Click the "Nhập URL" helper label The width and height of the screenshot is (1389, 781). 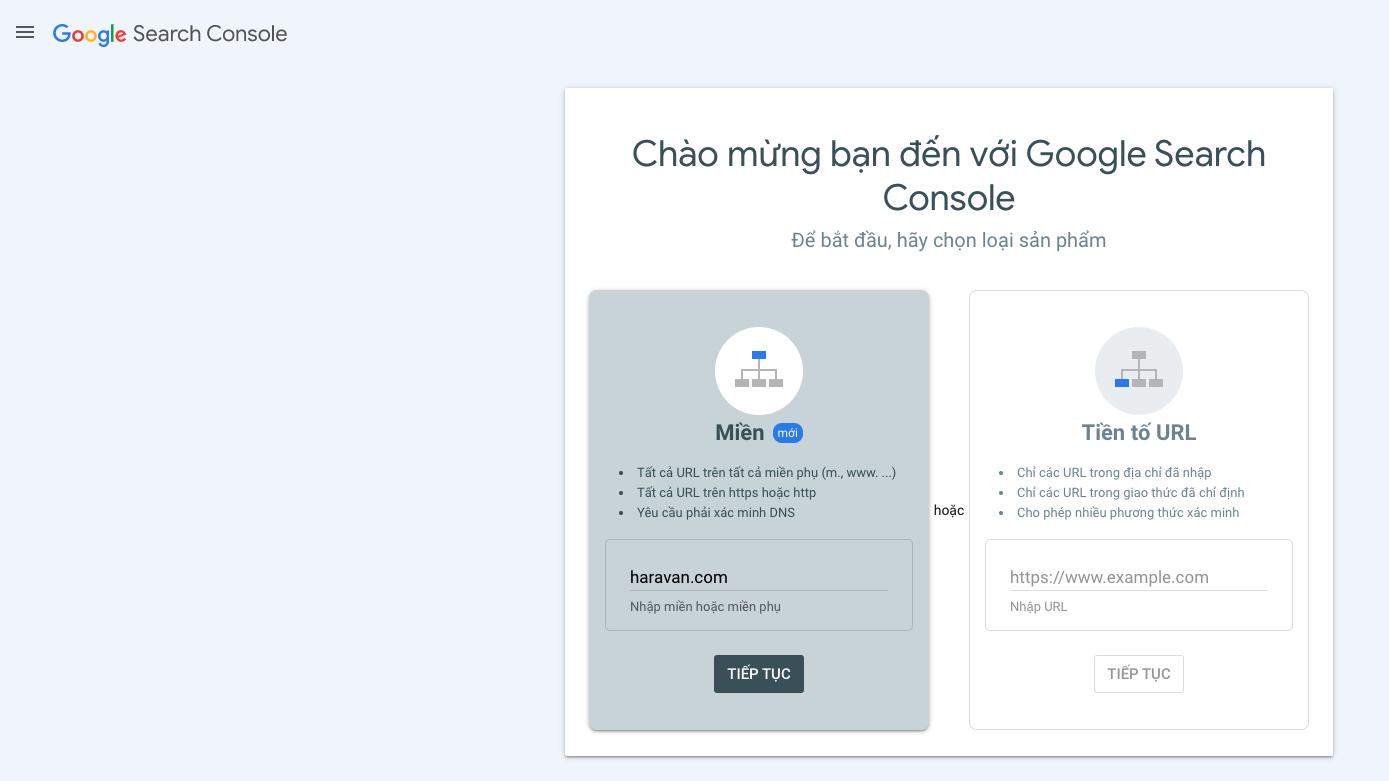tap(1038, 606)
